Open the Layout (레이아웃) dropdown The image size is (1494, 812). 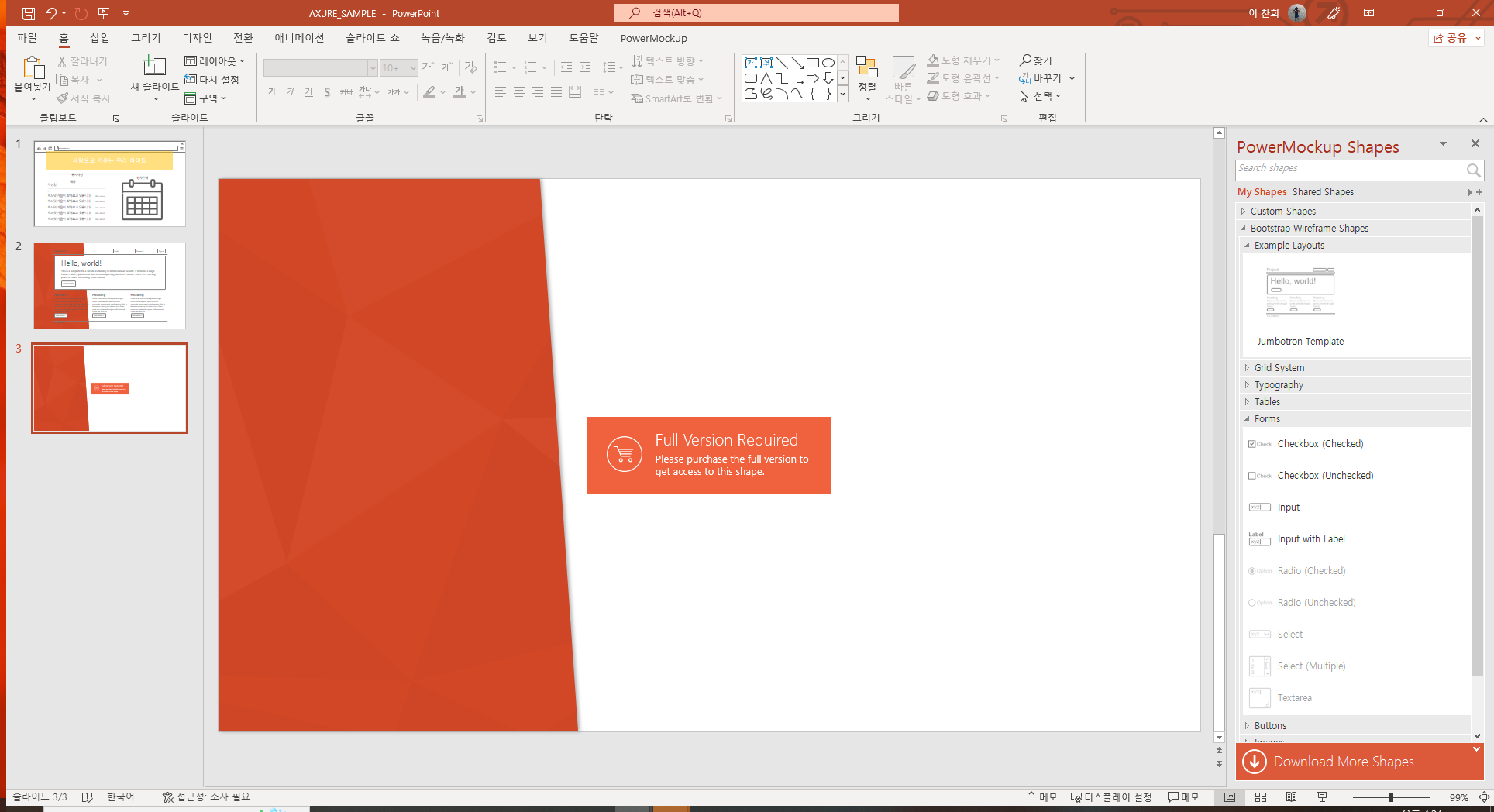(215, 61)
